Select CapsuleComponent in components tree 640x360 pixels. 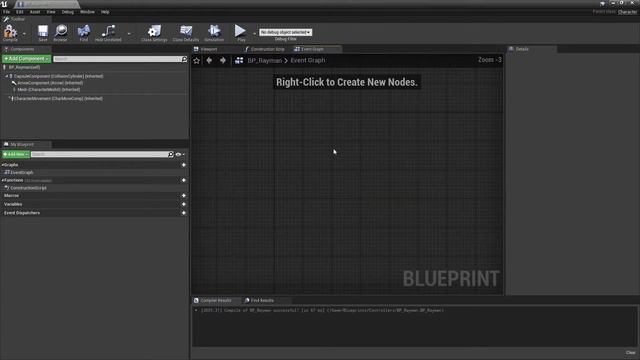pos(58,76)
